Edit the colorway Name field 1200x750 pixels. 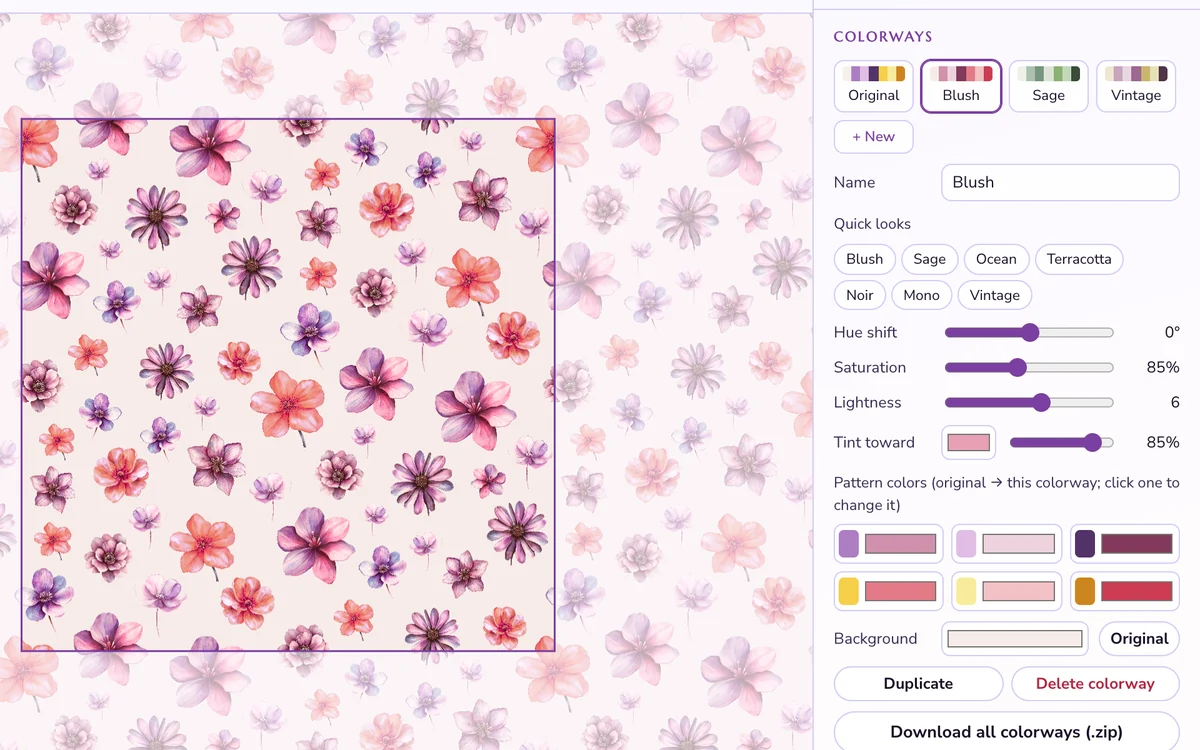(1060, 183)
